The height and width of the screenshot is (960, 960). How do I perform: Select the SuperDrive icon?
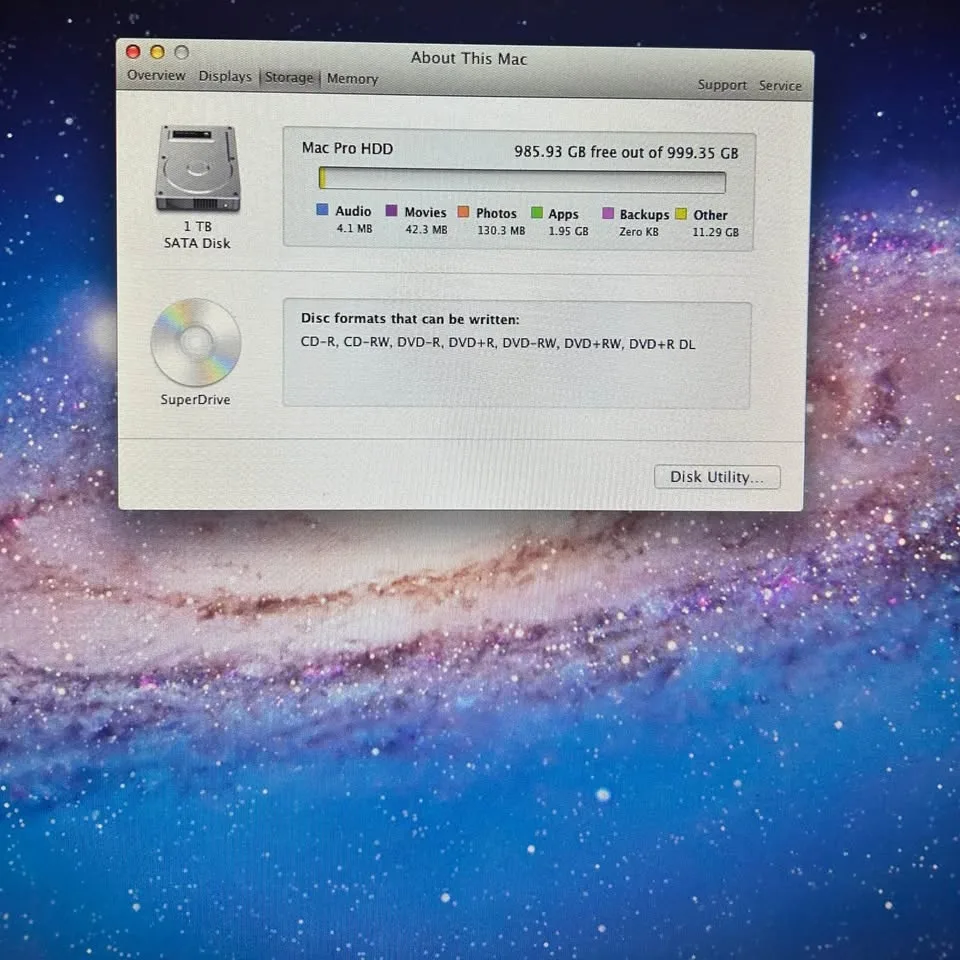coord(195,343)
